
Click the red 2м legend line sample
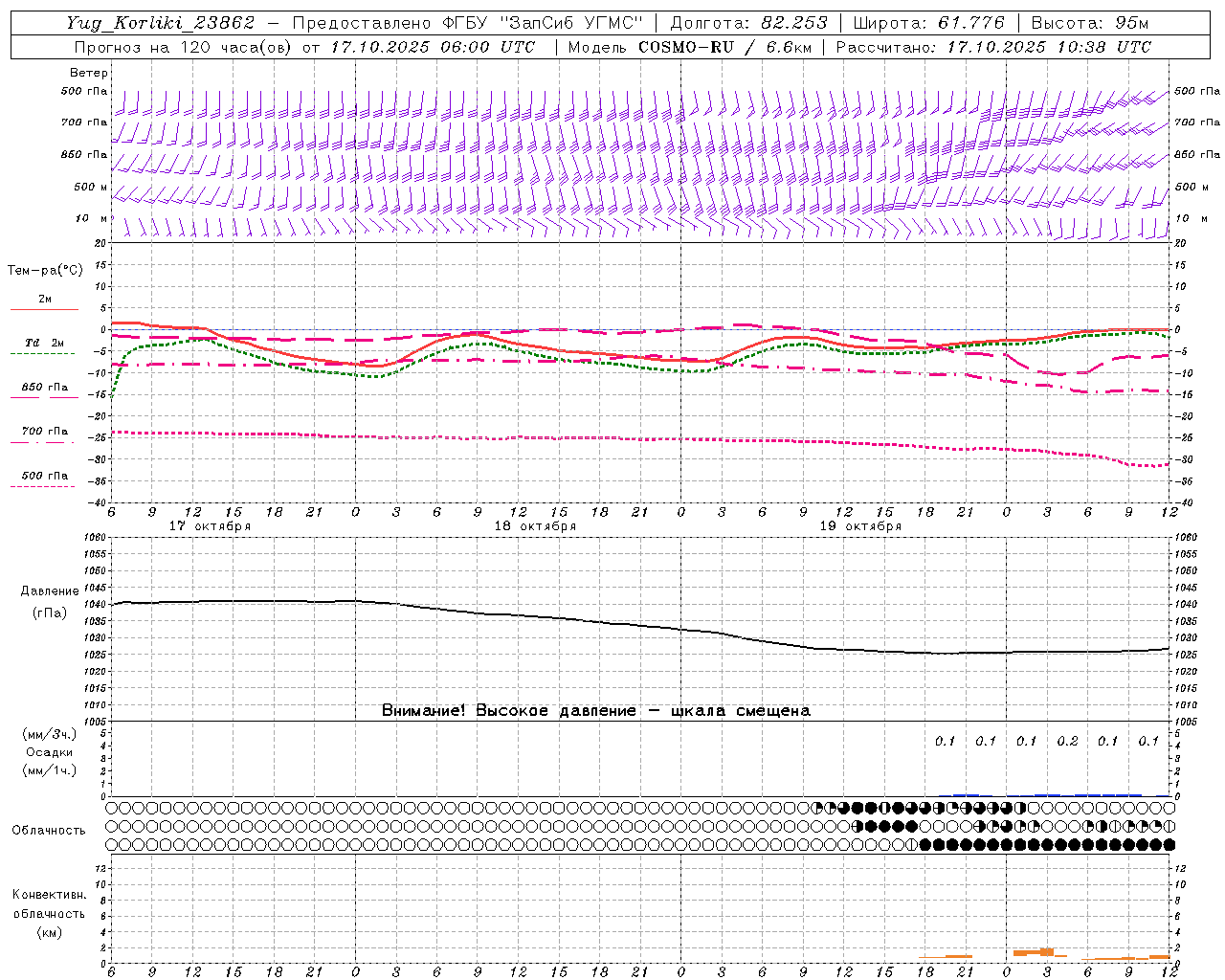44,309
